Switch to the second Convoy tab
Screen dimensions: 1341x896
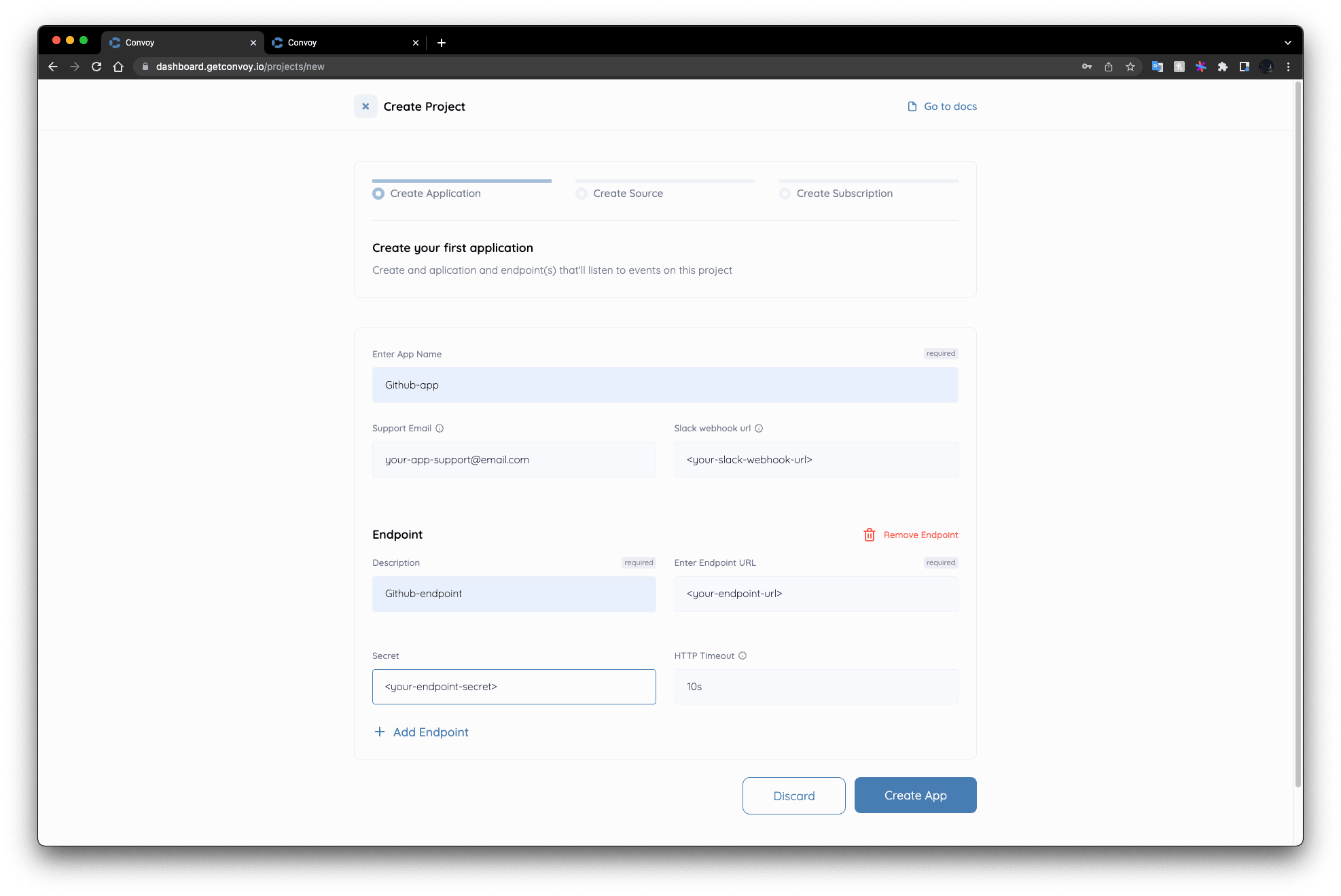coord(345,43)
